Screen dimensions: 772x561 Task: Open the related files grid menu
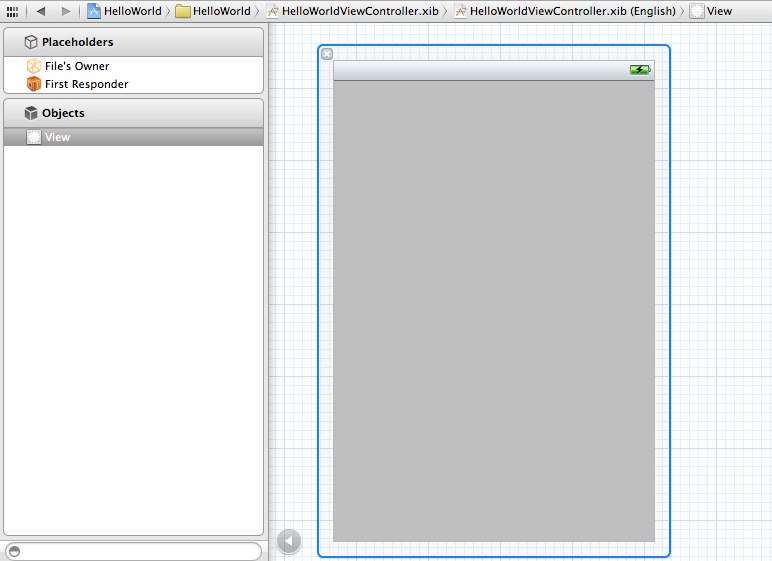click(x=12, y=11)
